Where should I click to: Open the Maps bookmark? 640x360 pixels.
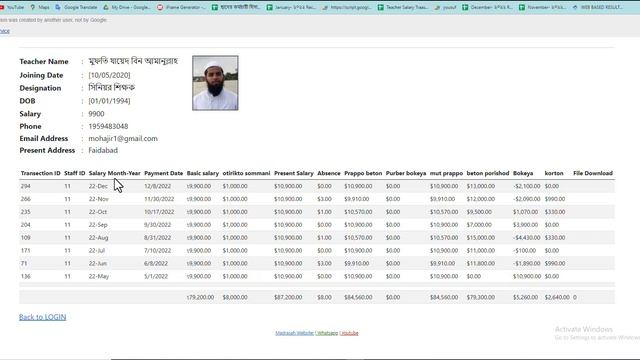[x=40, y=7]
